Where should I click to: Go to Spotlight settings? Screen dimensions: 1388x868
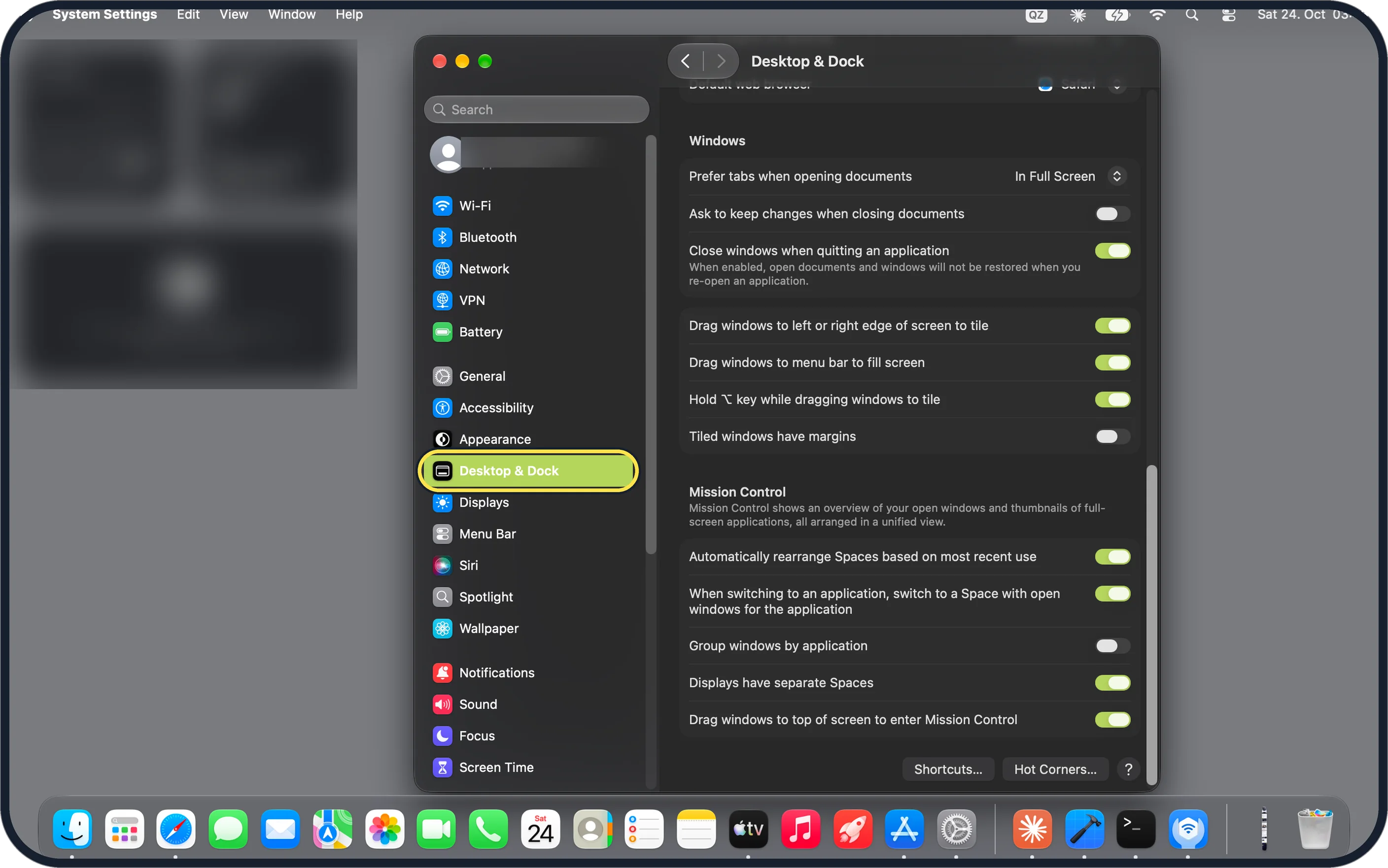click(528, 597)
